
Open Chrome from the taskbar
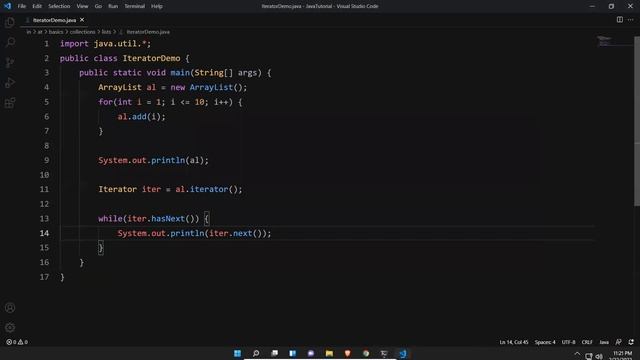(366, 353)
